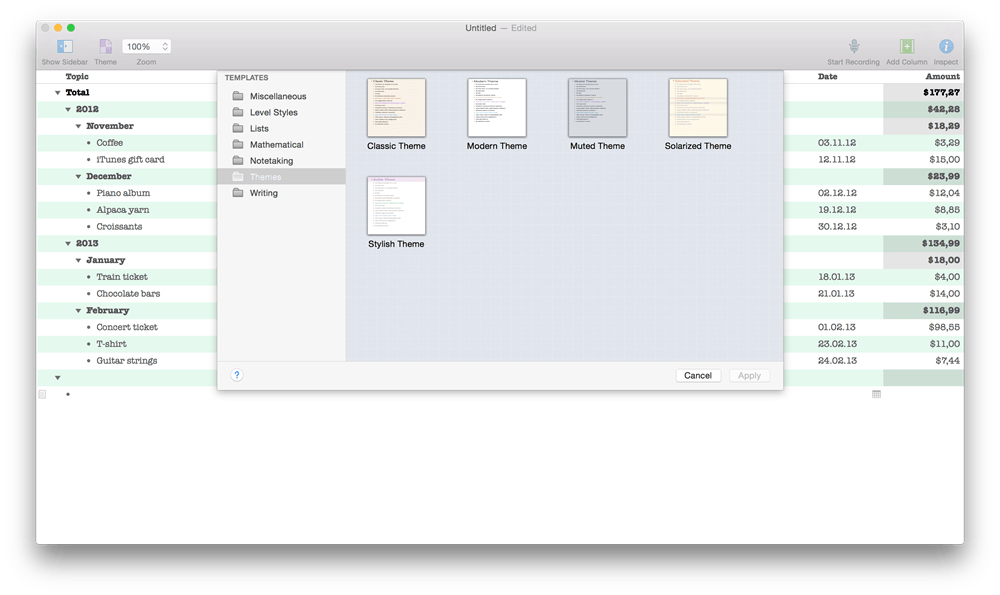1000x595 pixels.
Task: Click the Add Column icon
Action: (x=906, y=47)
